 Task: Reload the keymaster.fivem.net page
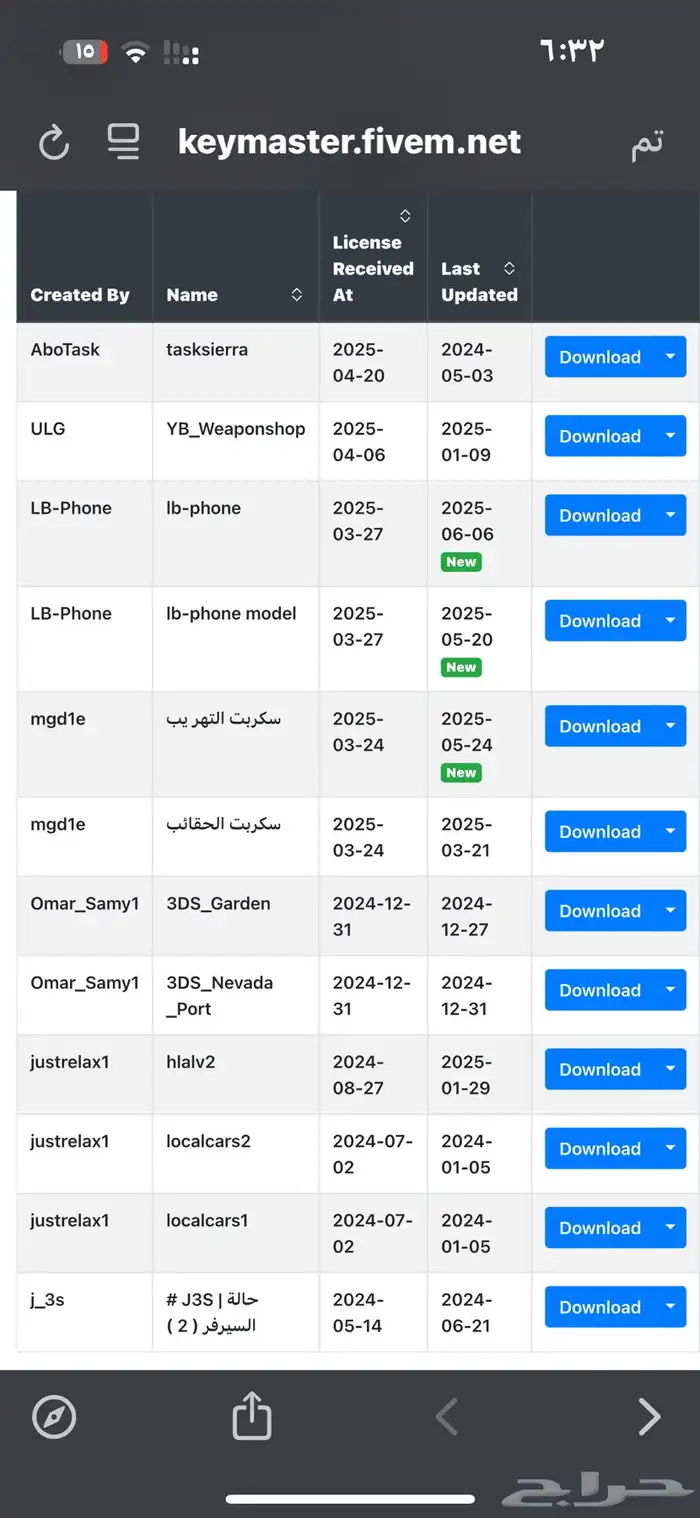click(53, 141)
